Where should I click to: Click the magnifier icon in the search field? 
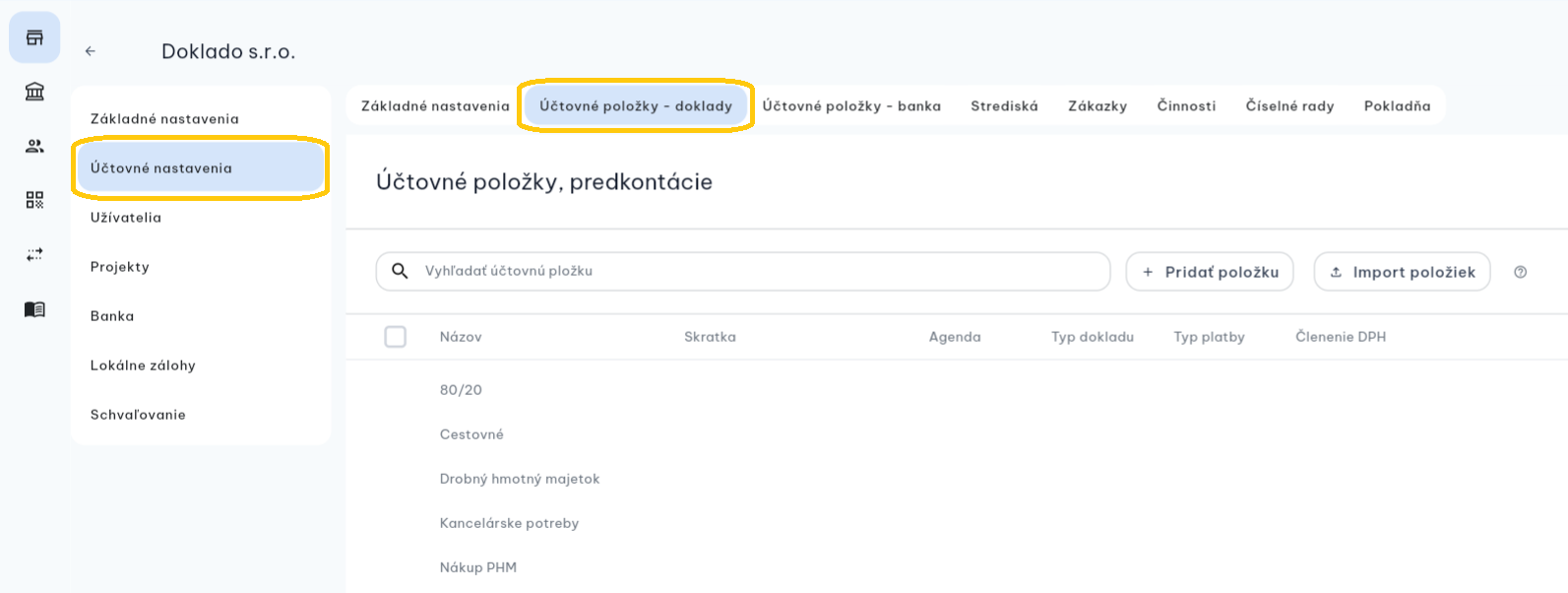(400, 271)
